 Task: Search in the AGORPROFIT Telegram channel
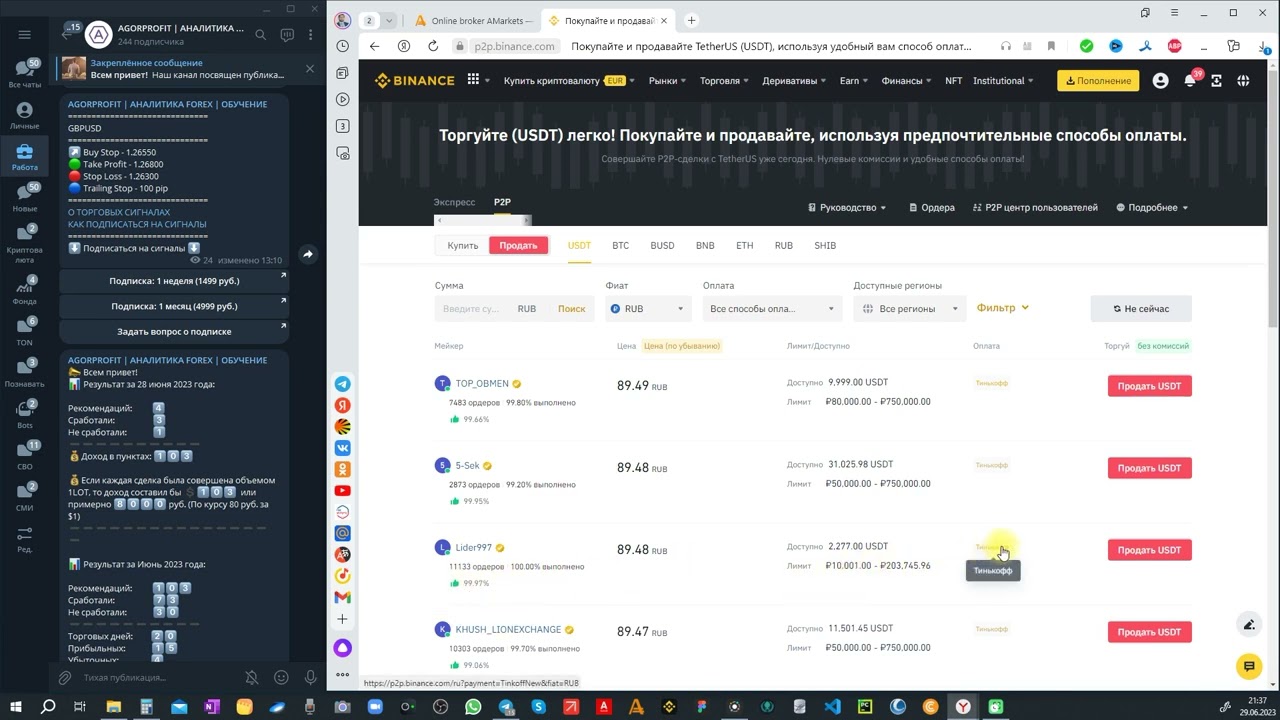260,34
